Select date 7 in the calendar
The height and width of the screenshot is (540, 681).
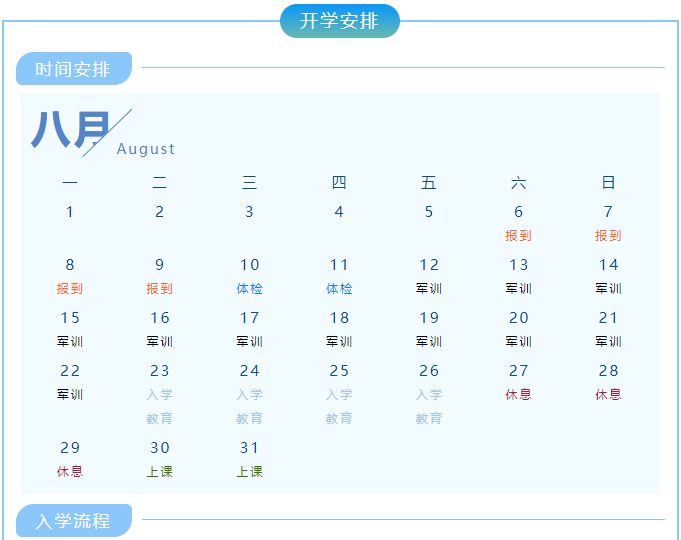pos(608,212)
